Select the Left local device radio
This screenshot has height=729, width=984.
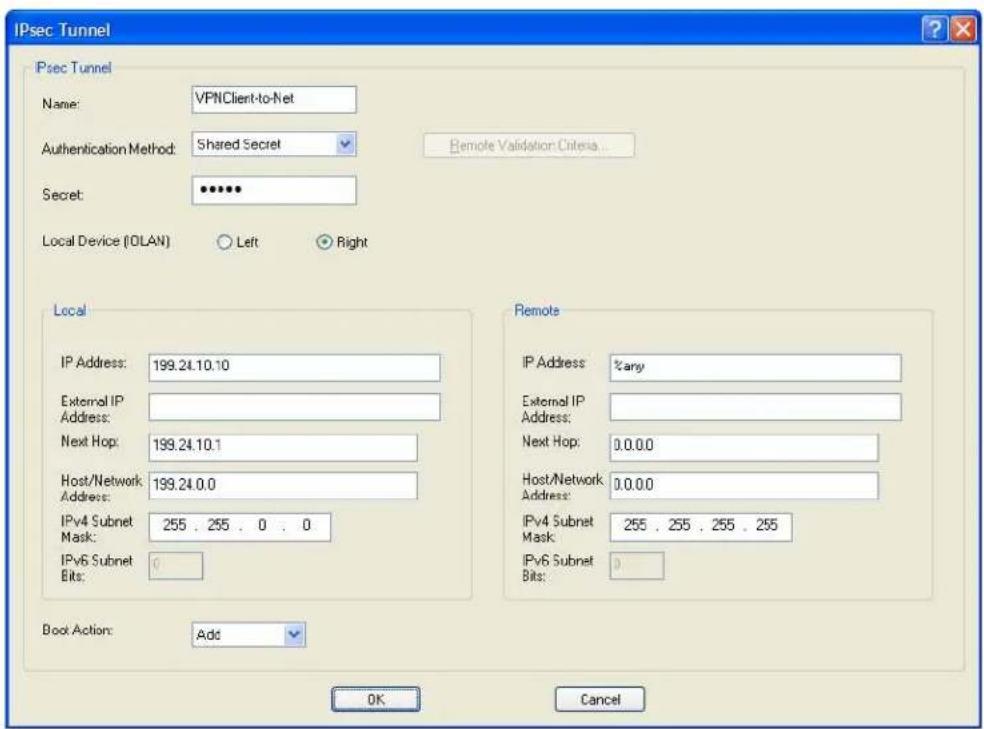(224, 242)
